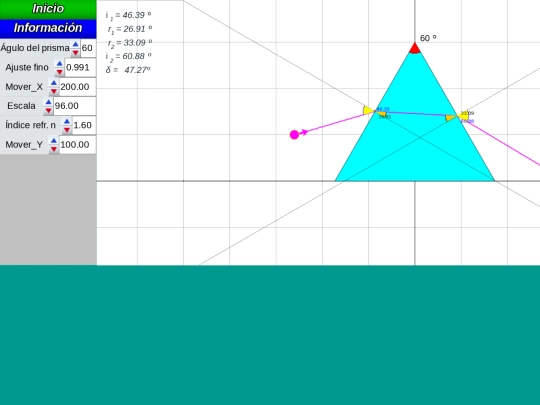The width and height of the screenshot is (540, 405).
Task: Click the Mover_X field showing 200.00
Action: [77, 87]
